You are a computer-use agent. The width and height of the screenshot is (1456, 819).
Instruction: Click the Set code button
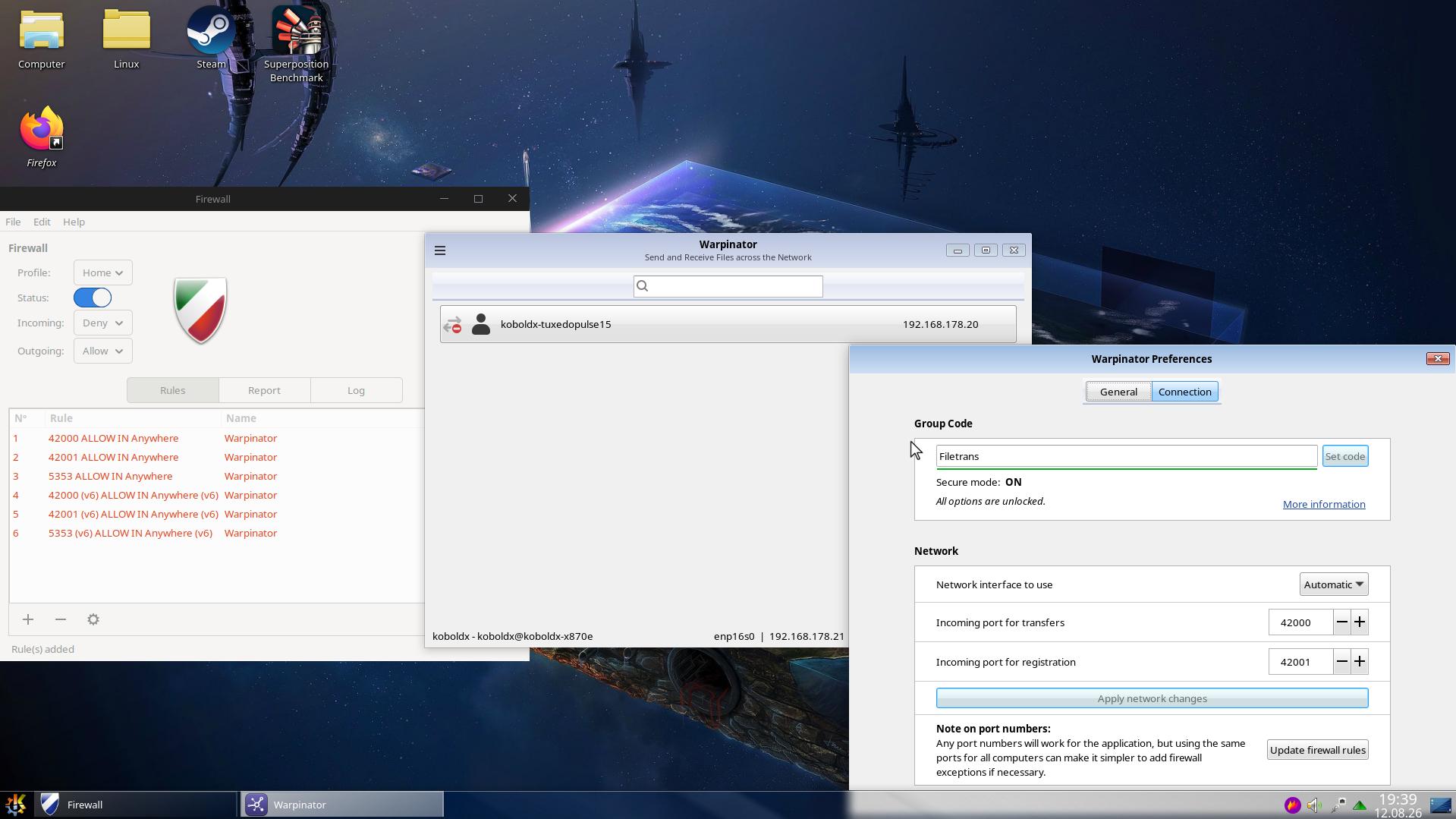1344,456
